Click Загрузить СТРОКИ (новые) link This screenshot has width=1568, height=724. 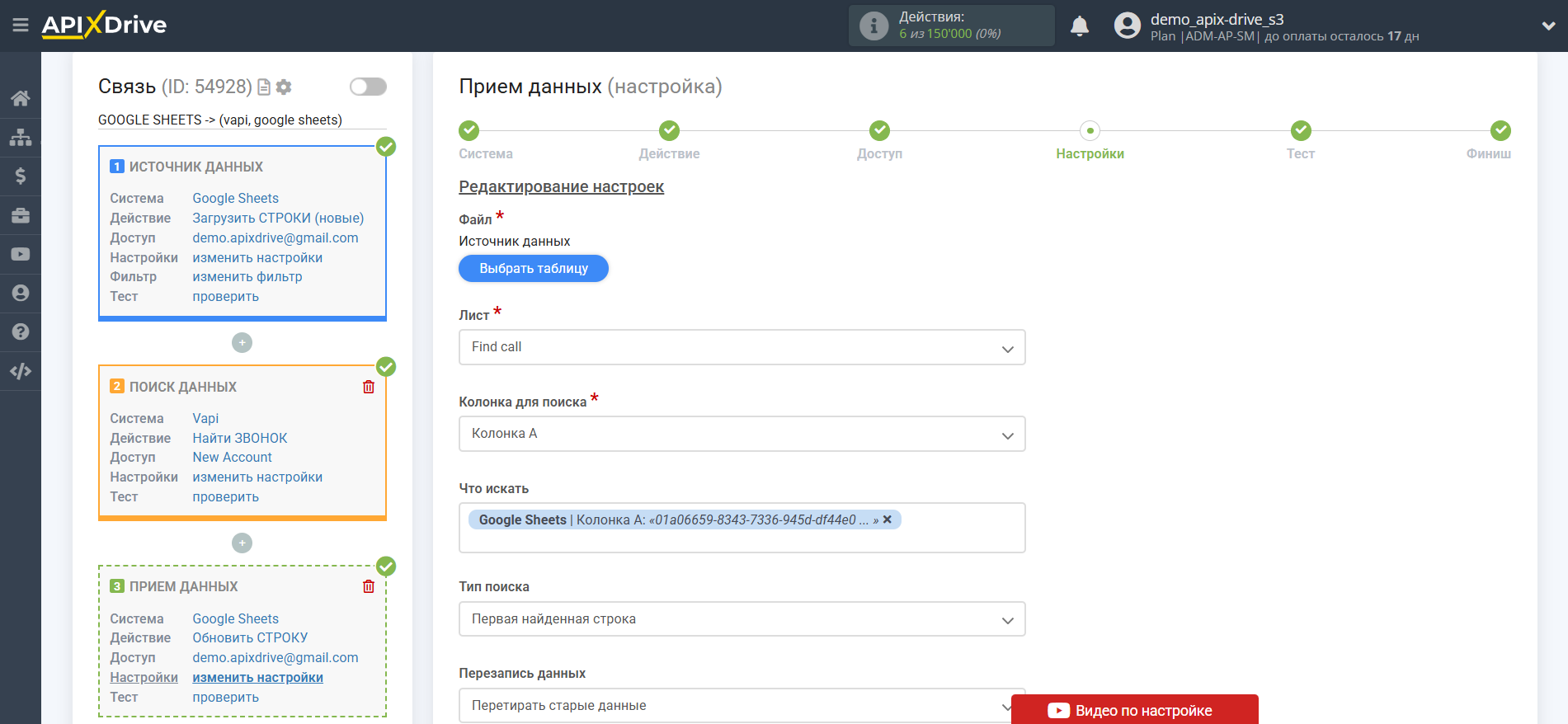[x=278, y=218]
